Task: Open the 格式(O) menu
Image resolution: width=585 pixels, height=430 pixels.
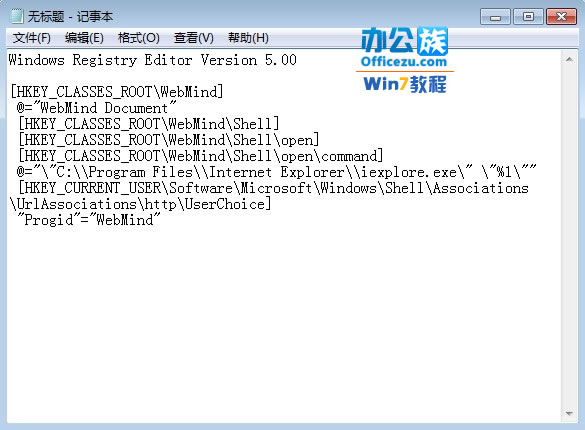Action: coord(138,38)
